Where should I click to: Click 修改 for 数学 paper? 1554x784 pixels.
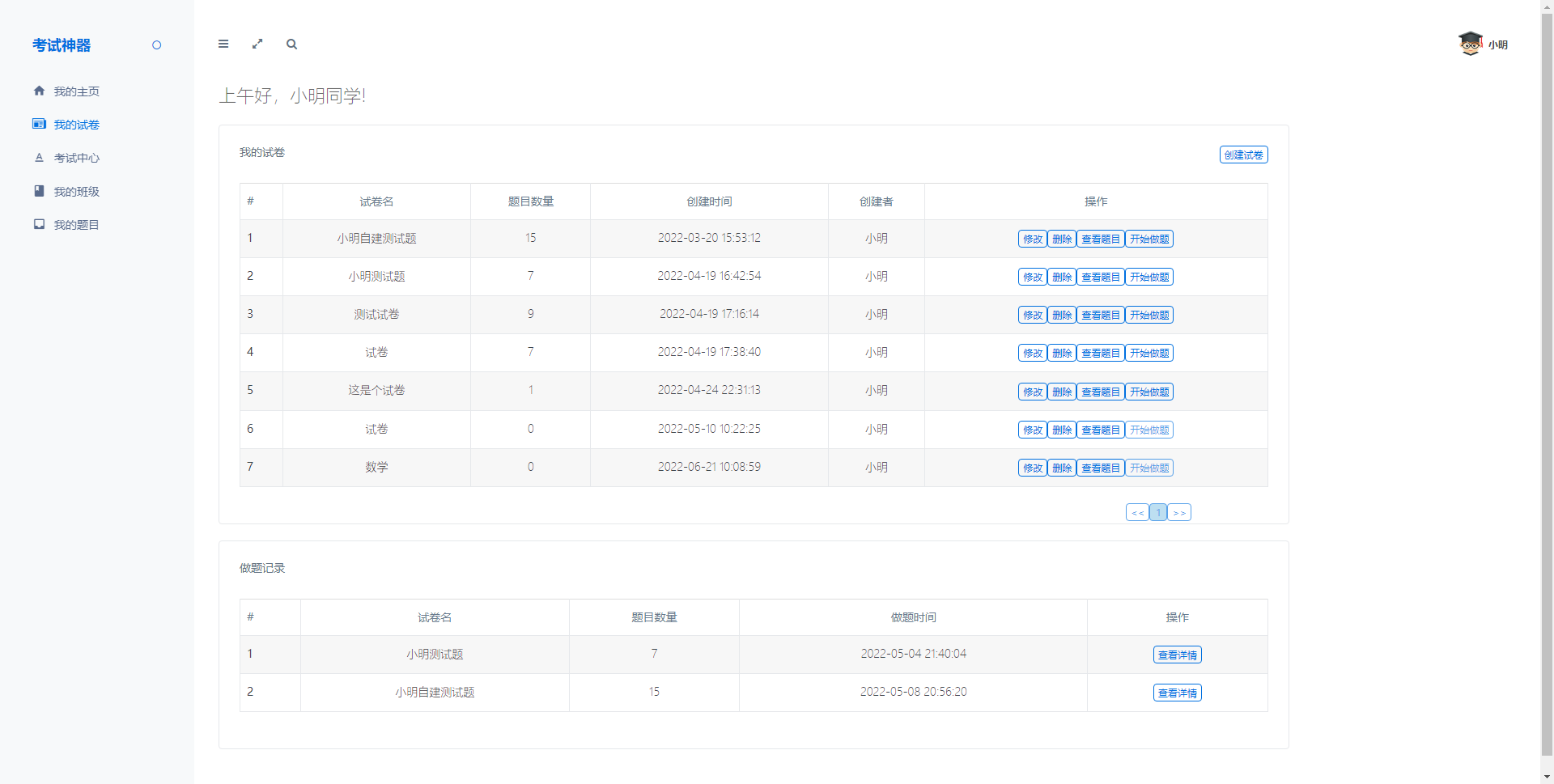[1032, 468]
